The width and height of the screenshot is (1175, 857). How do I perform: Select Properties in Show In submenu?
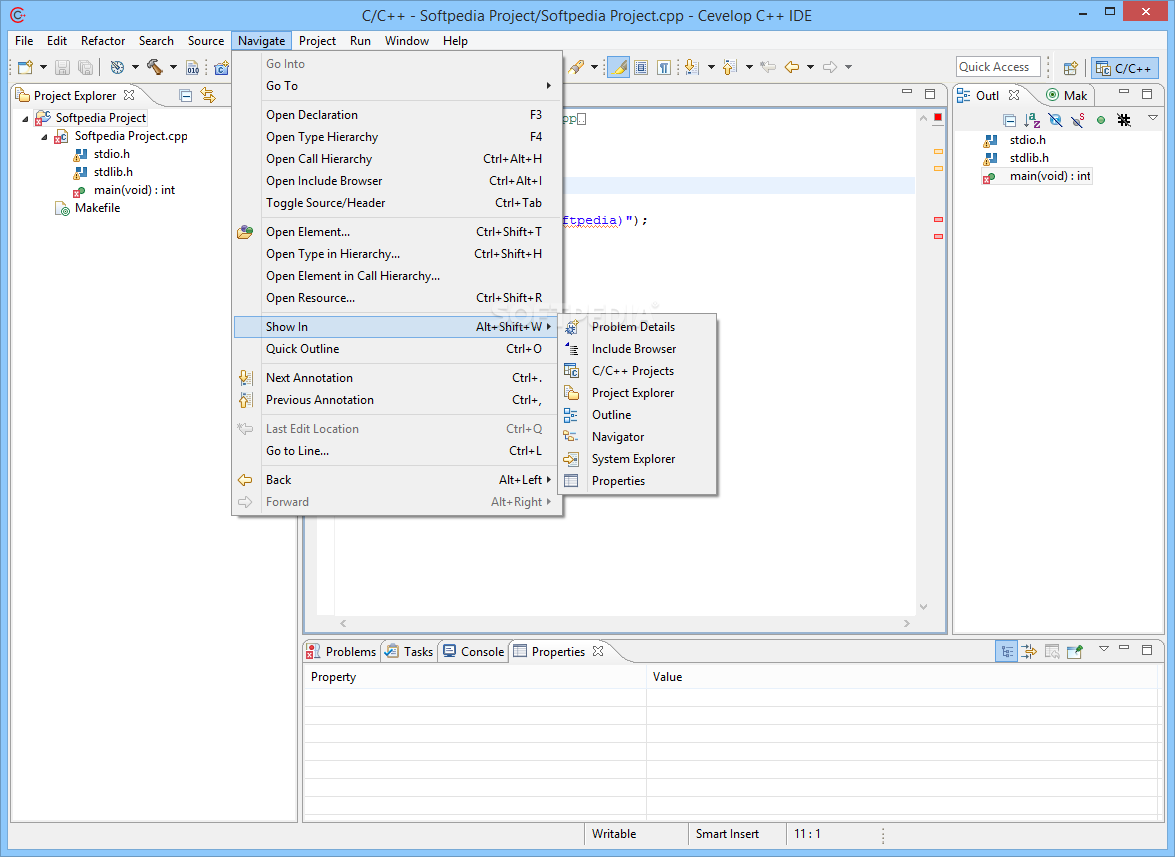[638, 481]
